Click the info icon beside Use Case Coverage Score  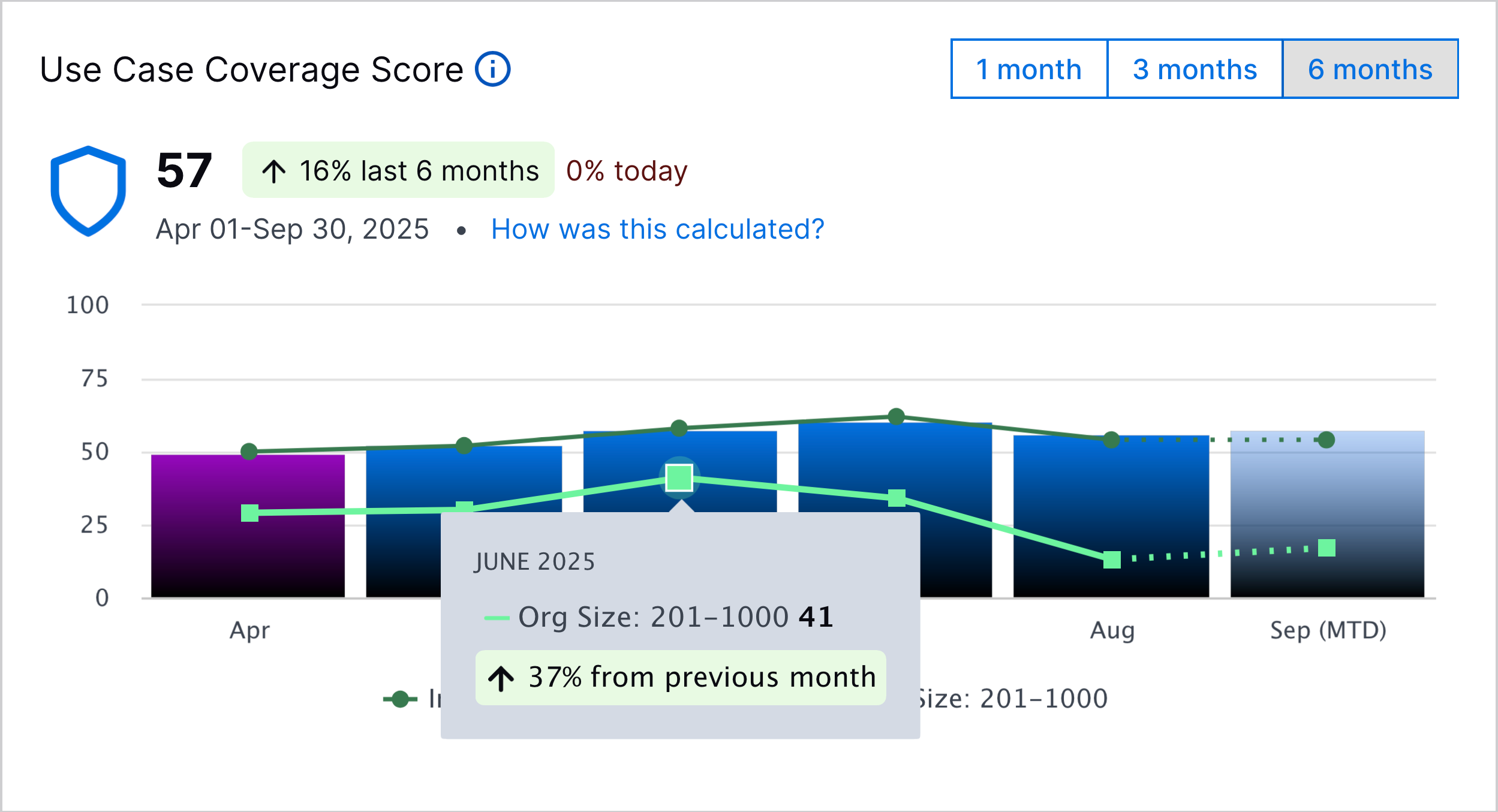(x=492, y=69)
